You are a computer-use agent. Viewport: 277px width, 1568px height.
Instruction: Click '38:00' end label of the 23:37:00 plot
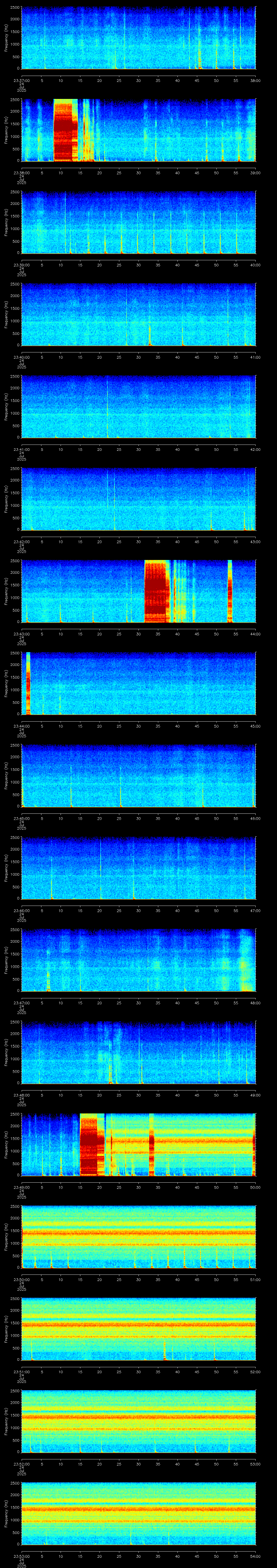coord(255,80)
